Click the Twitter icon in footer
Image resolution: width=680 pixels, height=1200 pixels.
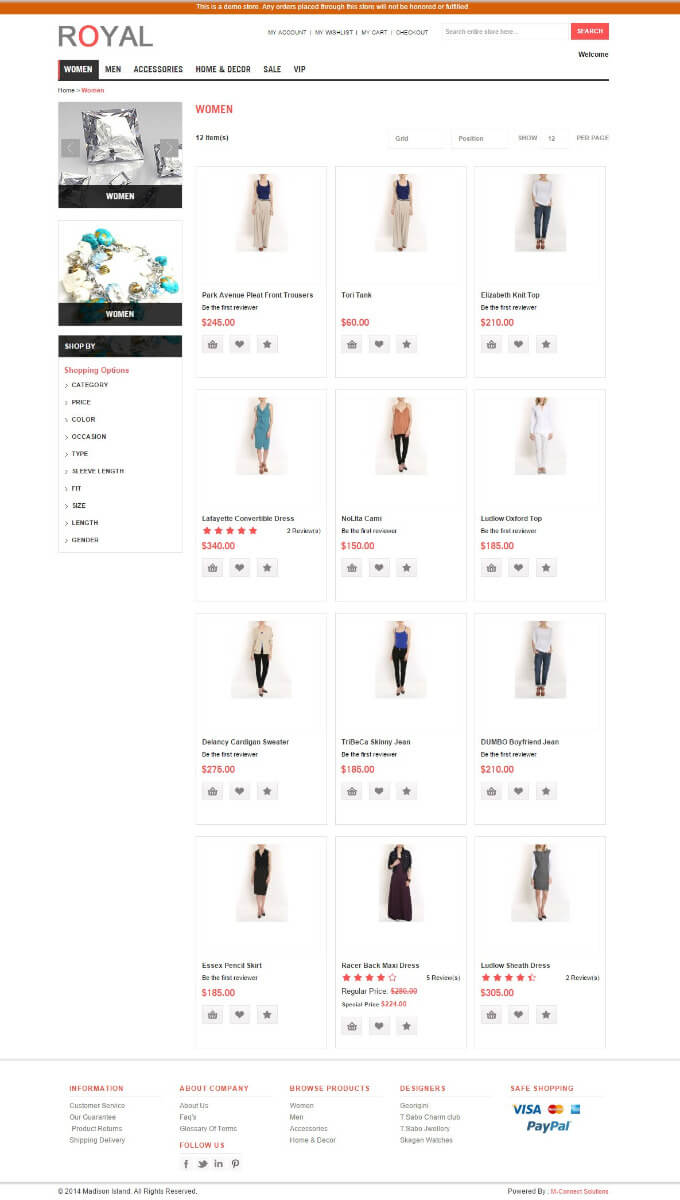click(x=202, y=1163)
